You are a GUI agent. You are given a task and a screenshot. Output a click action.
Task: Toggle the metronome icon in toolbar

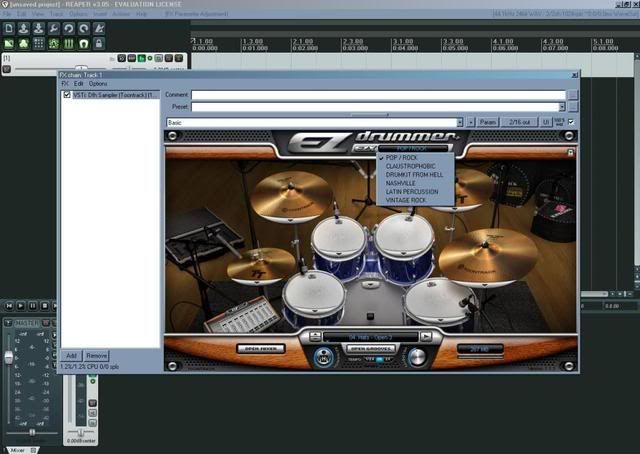tap(99, 28)
